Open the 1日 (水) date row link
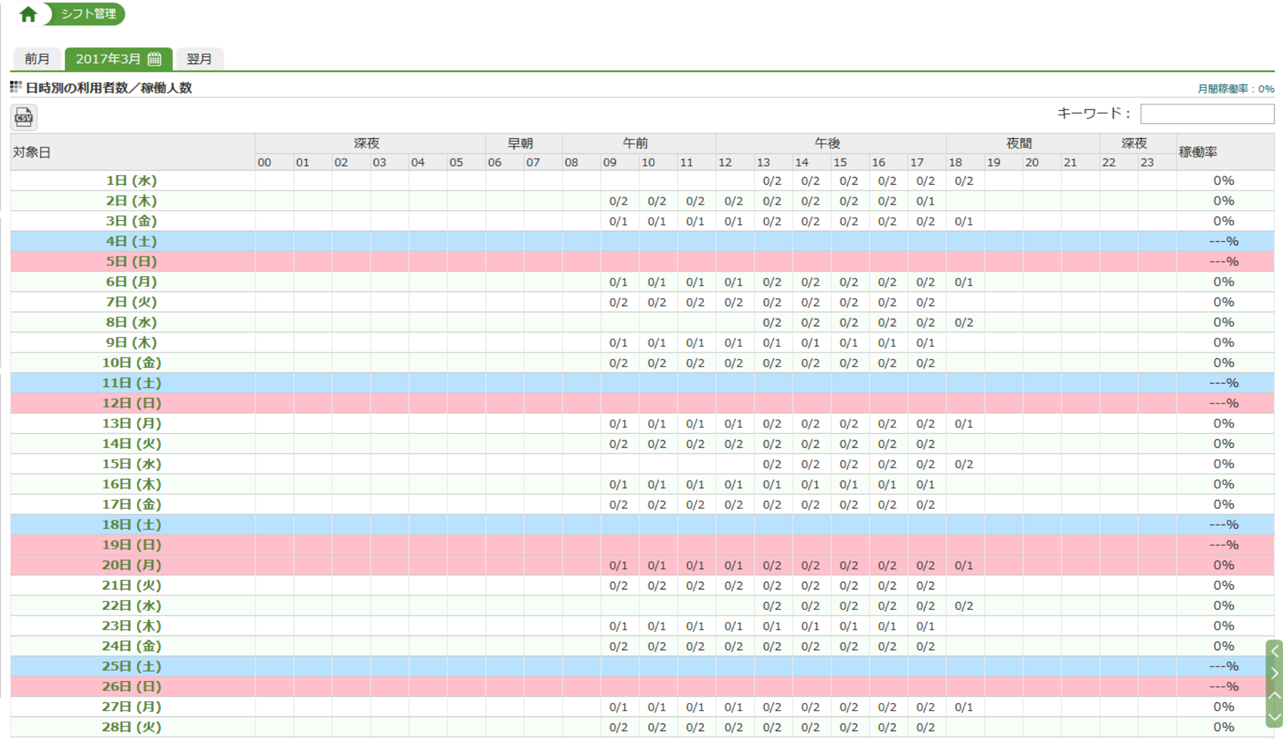The height and width of the screenshot is (739, 1283). point(131,181)
